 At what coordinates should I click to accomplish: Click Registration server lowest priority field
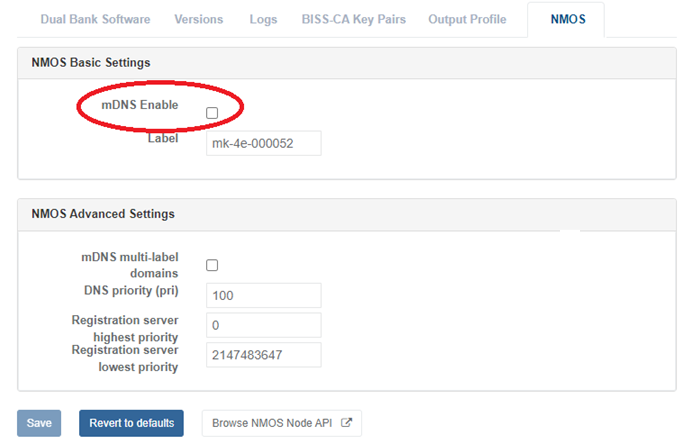(x=263, y=355)
